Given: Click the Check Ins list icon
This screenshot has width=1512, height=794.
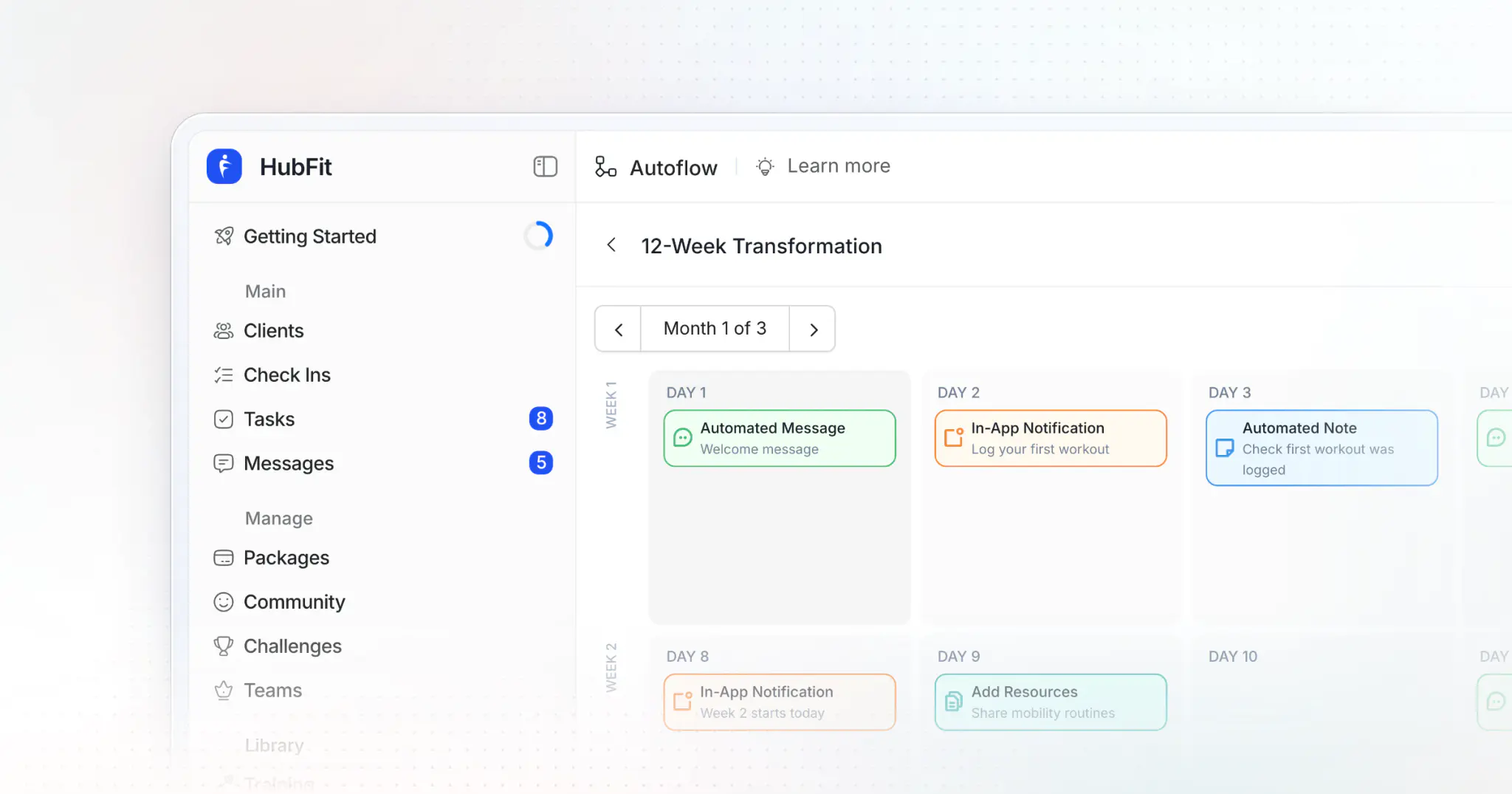Looking at the screenshot, I should click(224, 375).
